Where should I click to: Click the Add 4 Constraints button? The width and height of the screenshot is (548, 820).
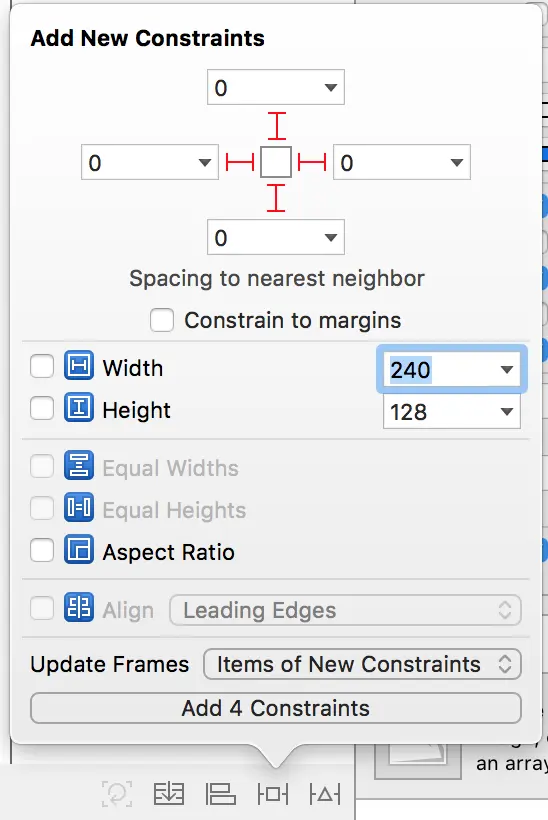(x=276, y=708)
